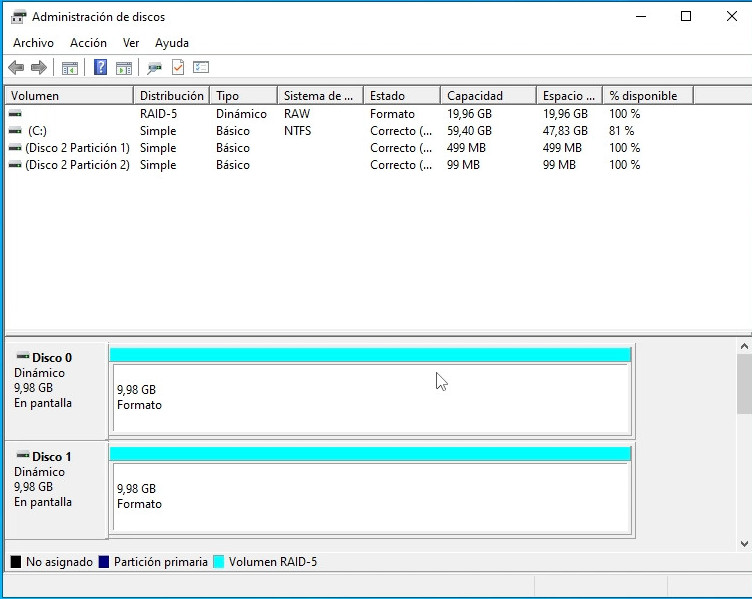752x599 pixels.
Task: Click the Back arrow in toolbar
Action: point(16,68)
